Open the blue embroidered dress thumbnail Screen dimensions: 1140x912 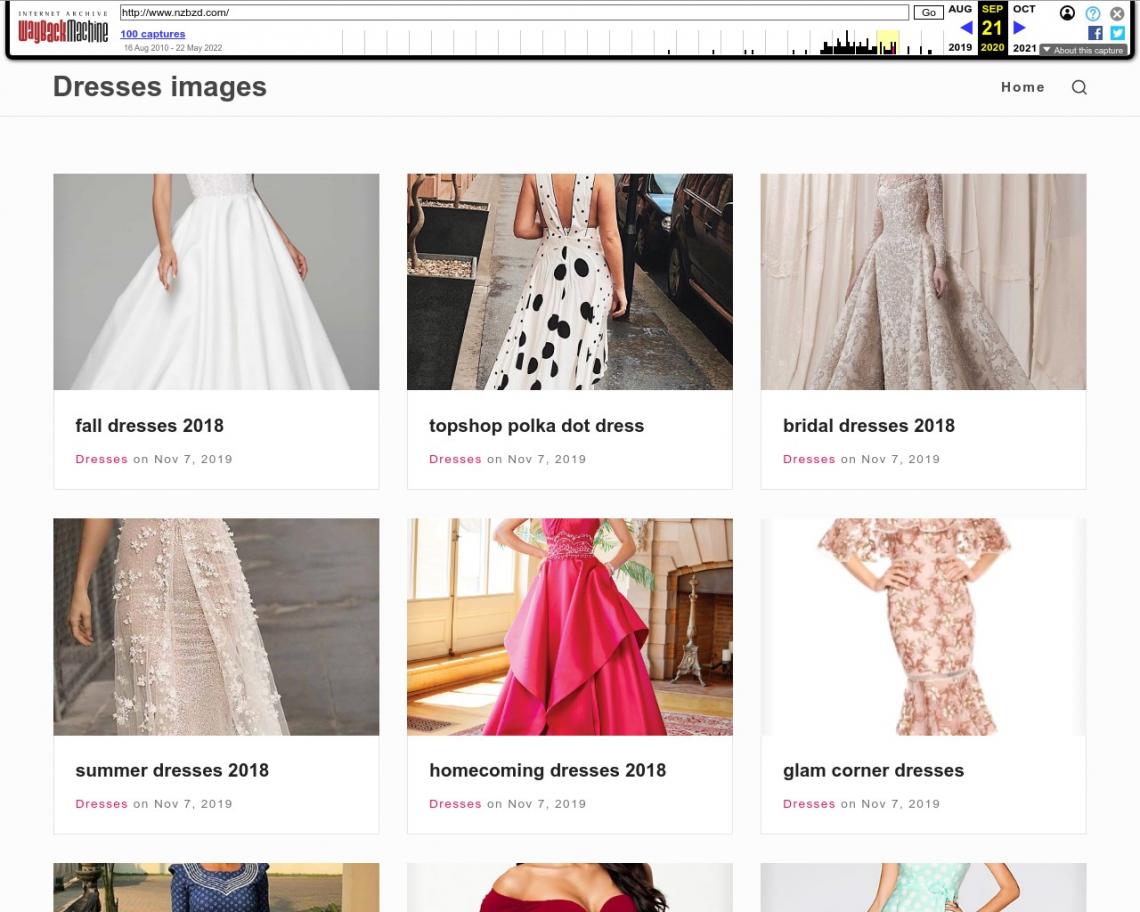[216, 887]
